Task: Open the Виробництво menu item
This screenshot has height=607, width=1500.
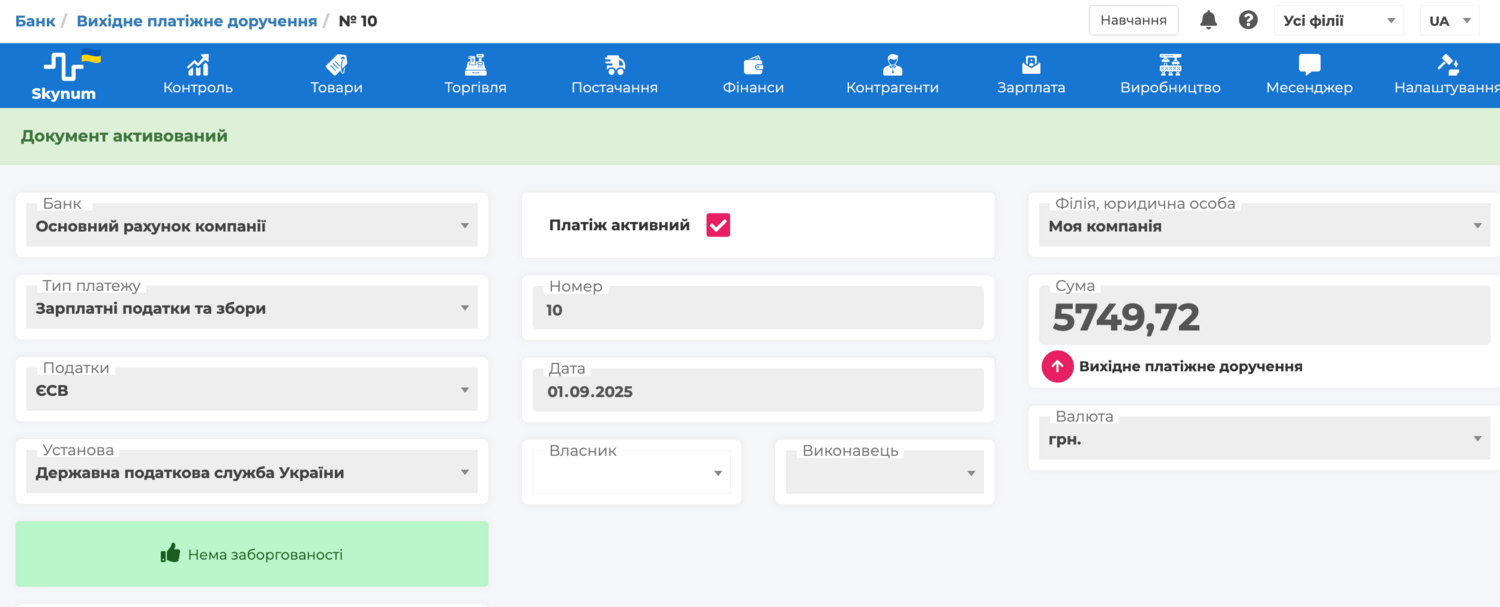Action: pos(1170,75)
